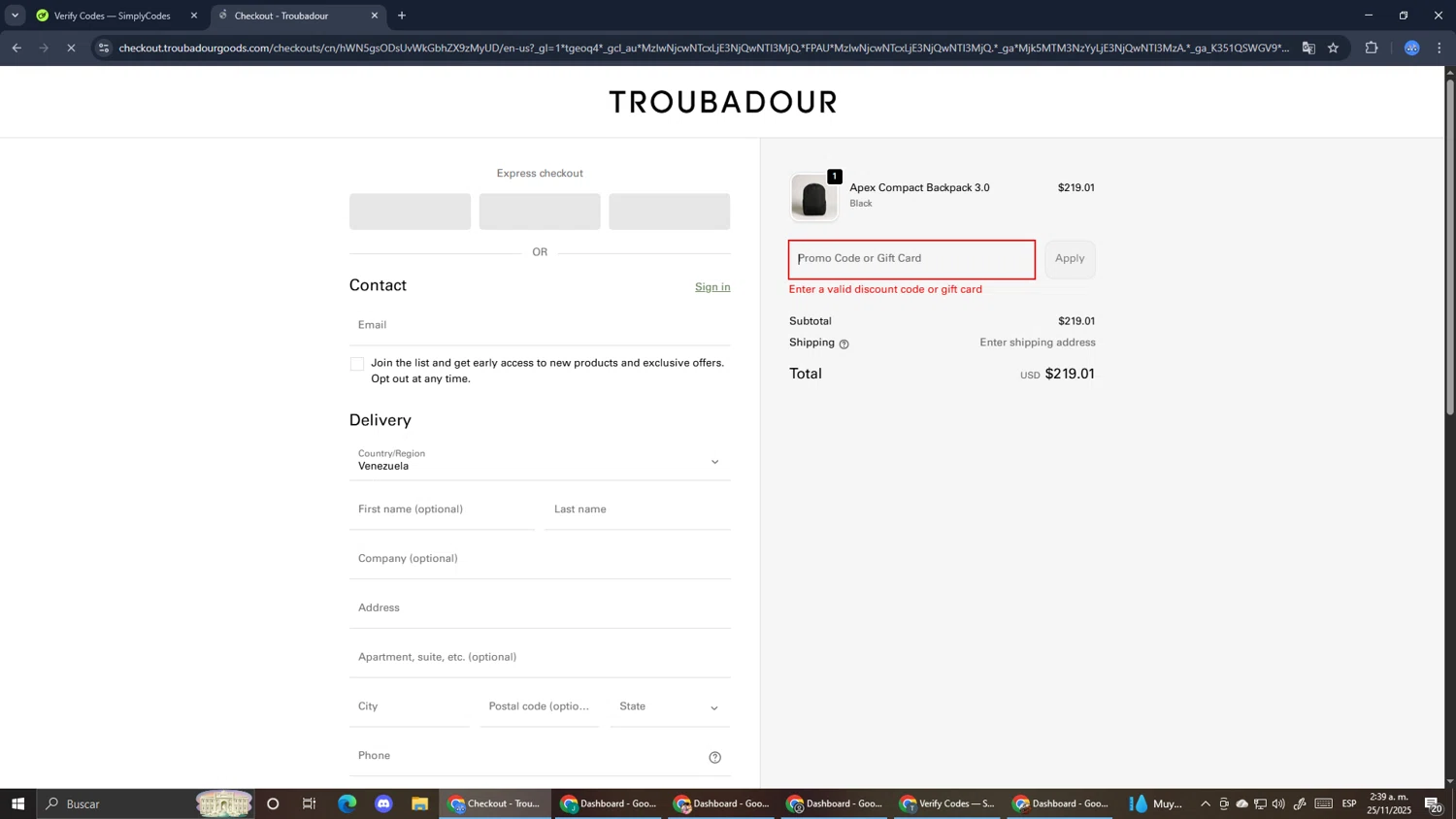Open Task View from the taskbar
1456x819 pixels.
pyautogui.click(x=310, y=803)
